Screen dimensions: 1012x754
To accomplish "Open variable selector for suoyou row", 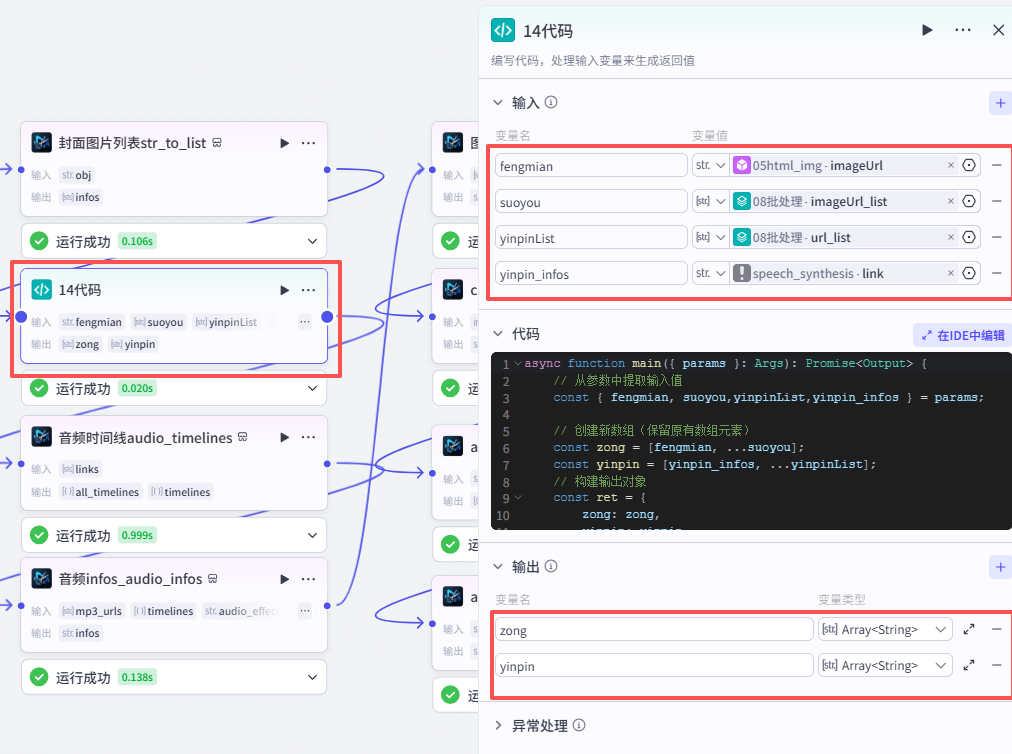I will (x=969, y=202).
